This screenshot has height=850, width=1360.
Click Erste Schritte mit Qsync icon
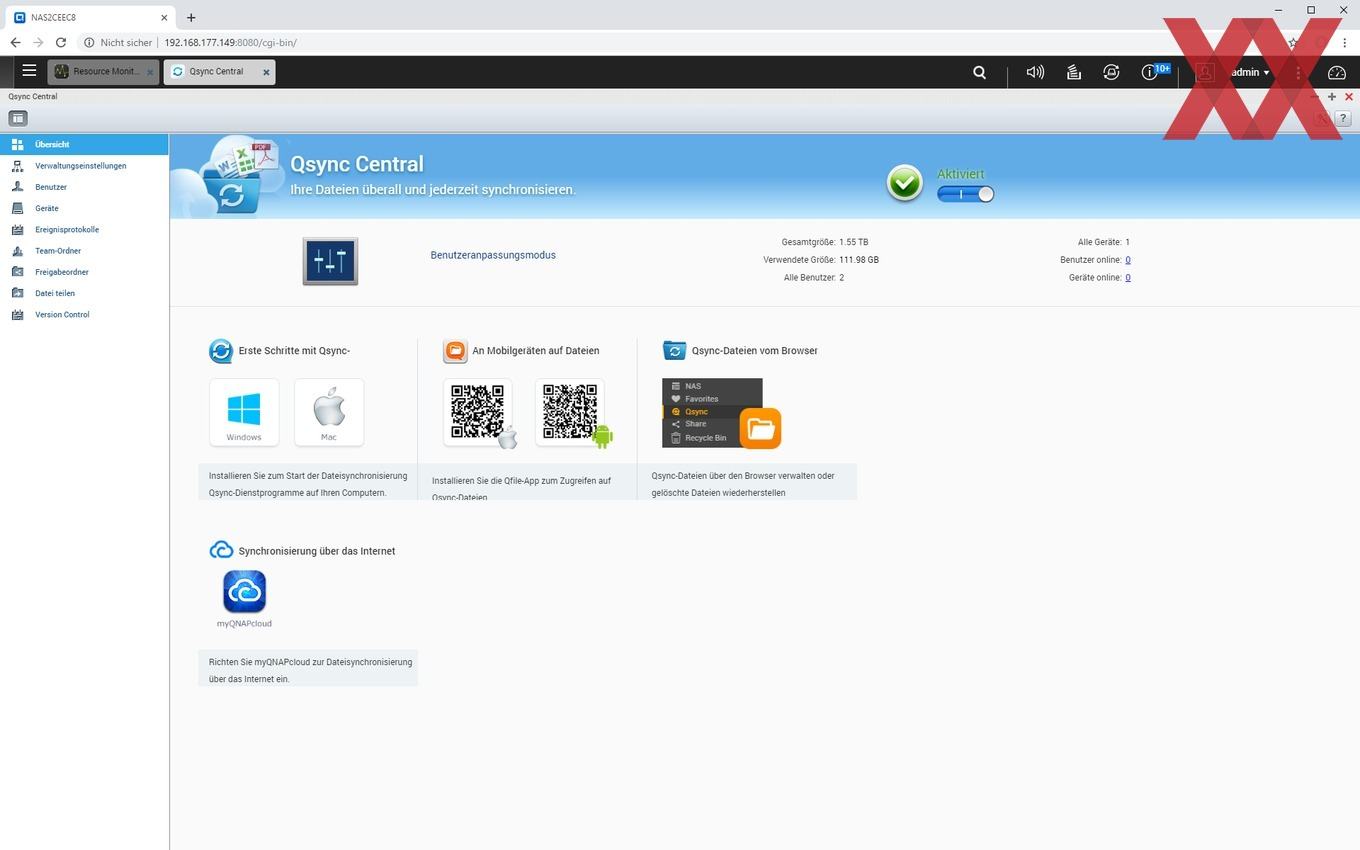coord(221,351)
